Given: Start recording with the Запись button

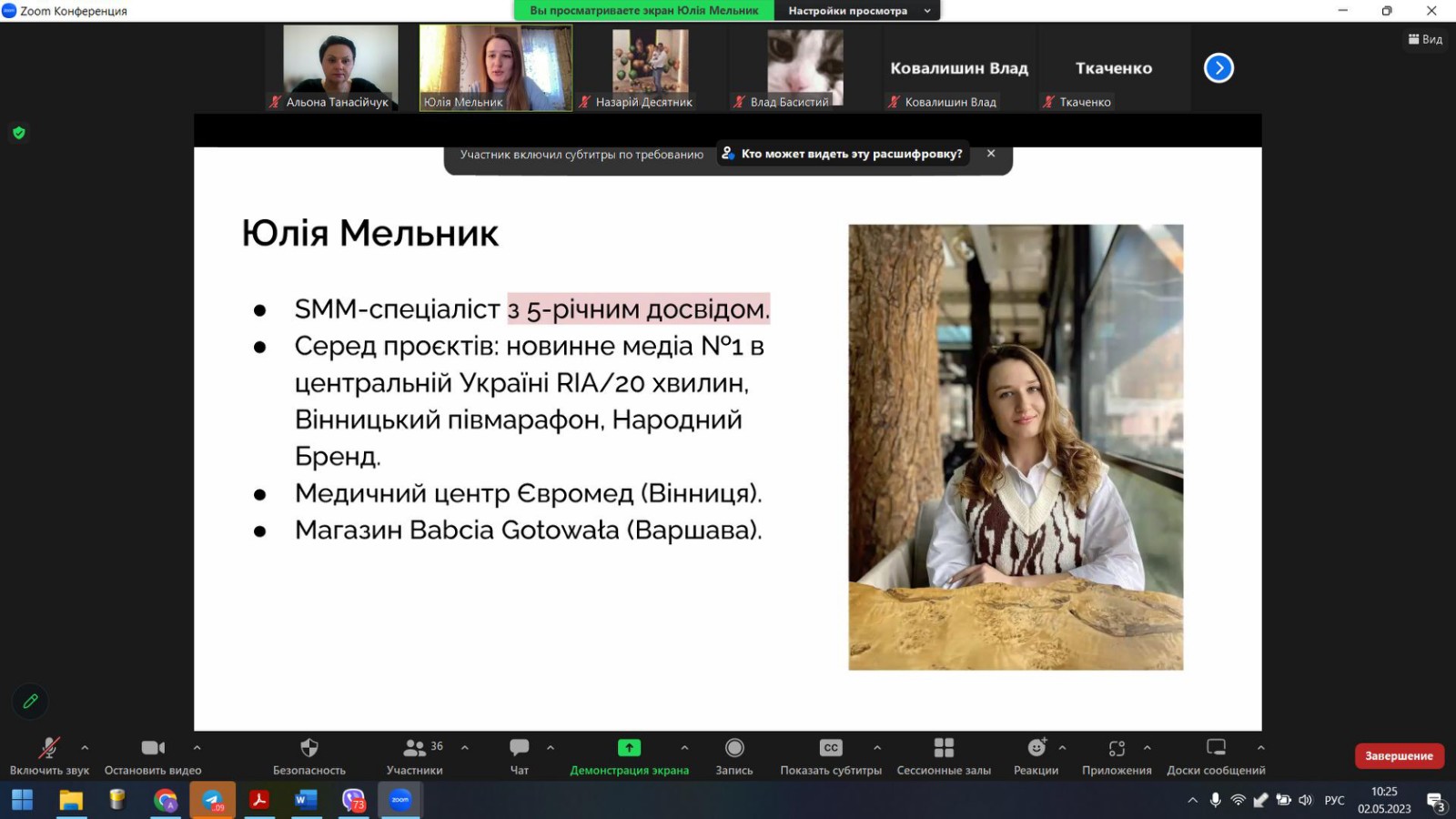Looking at the screenshot, I should pos(734,748).
